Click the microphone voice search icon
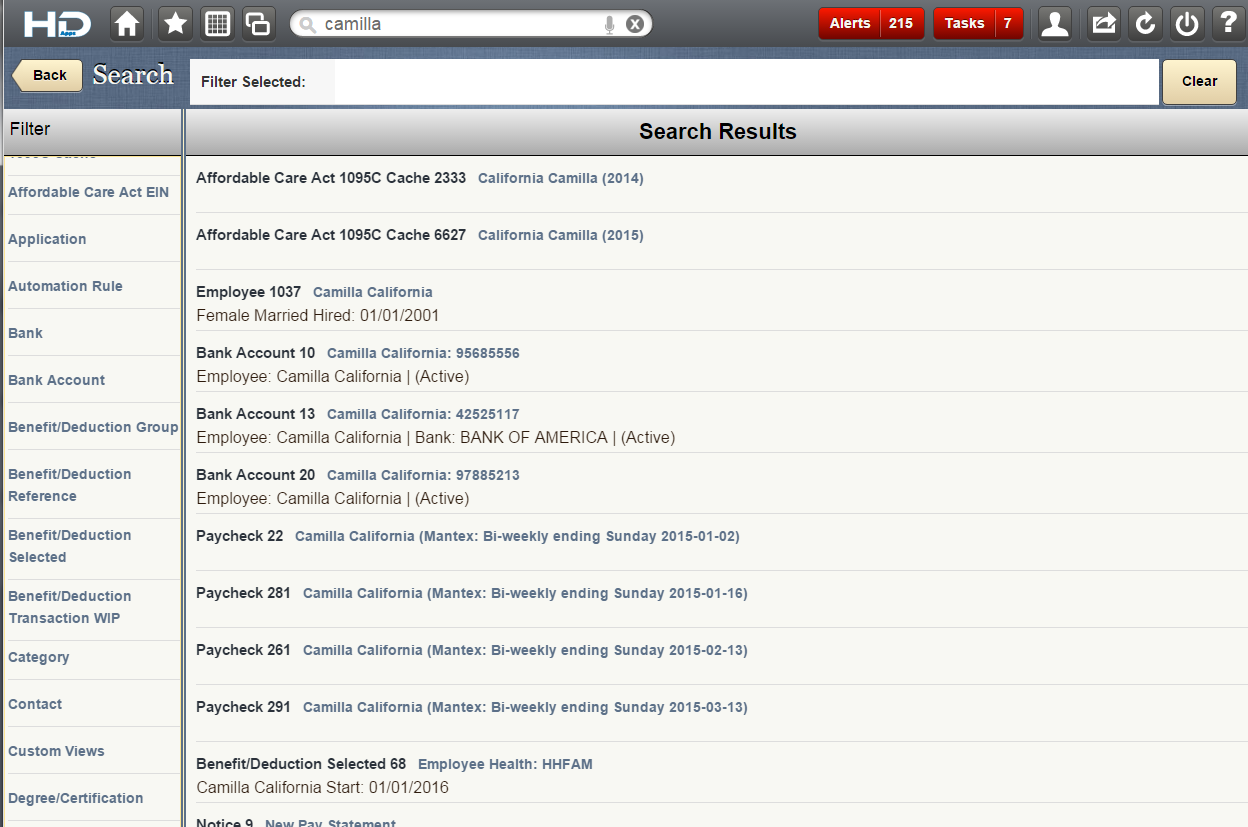 tap(609, 24)
